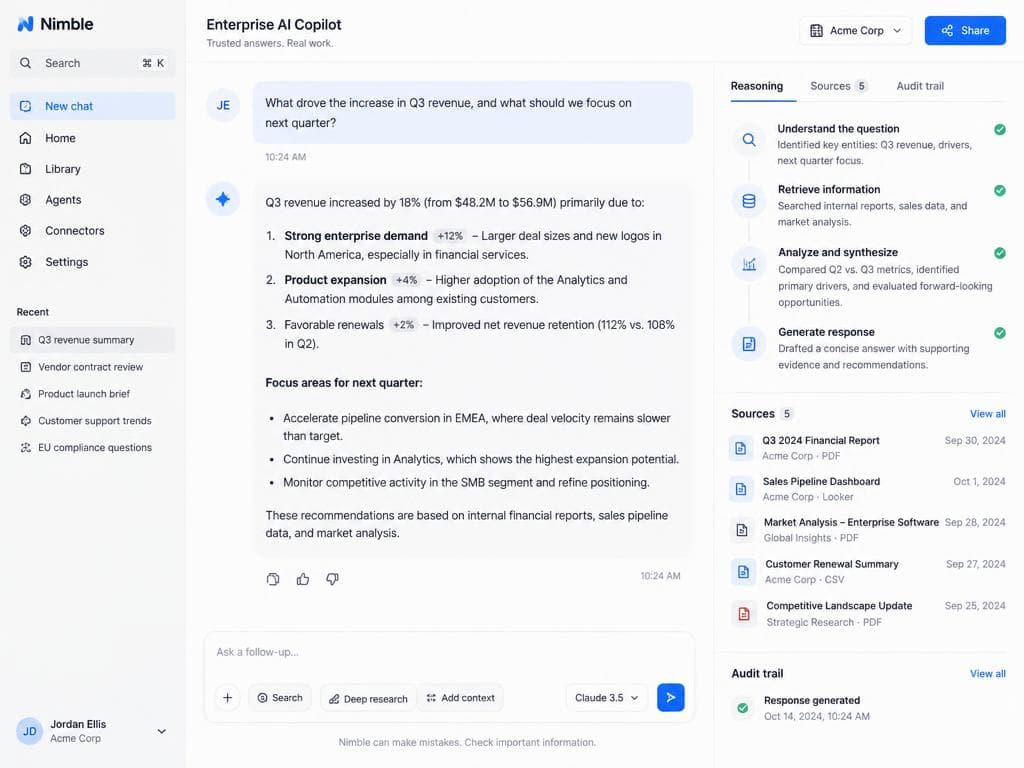The height and width of the screenshot is (768, 1024).
Task: Enable Deep research mode
Action: tap(368, 698)
